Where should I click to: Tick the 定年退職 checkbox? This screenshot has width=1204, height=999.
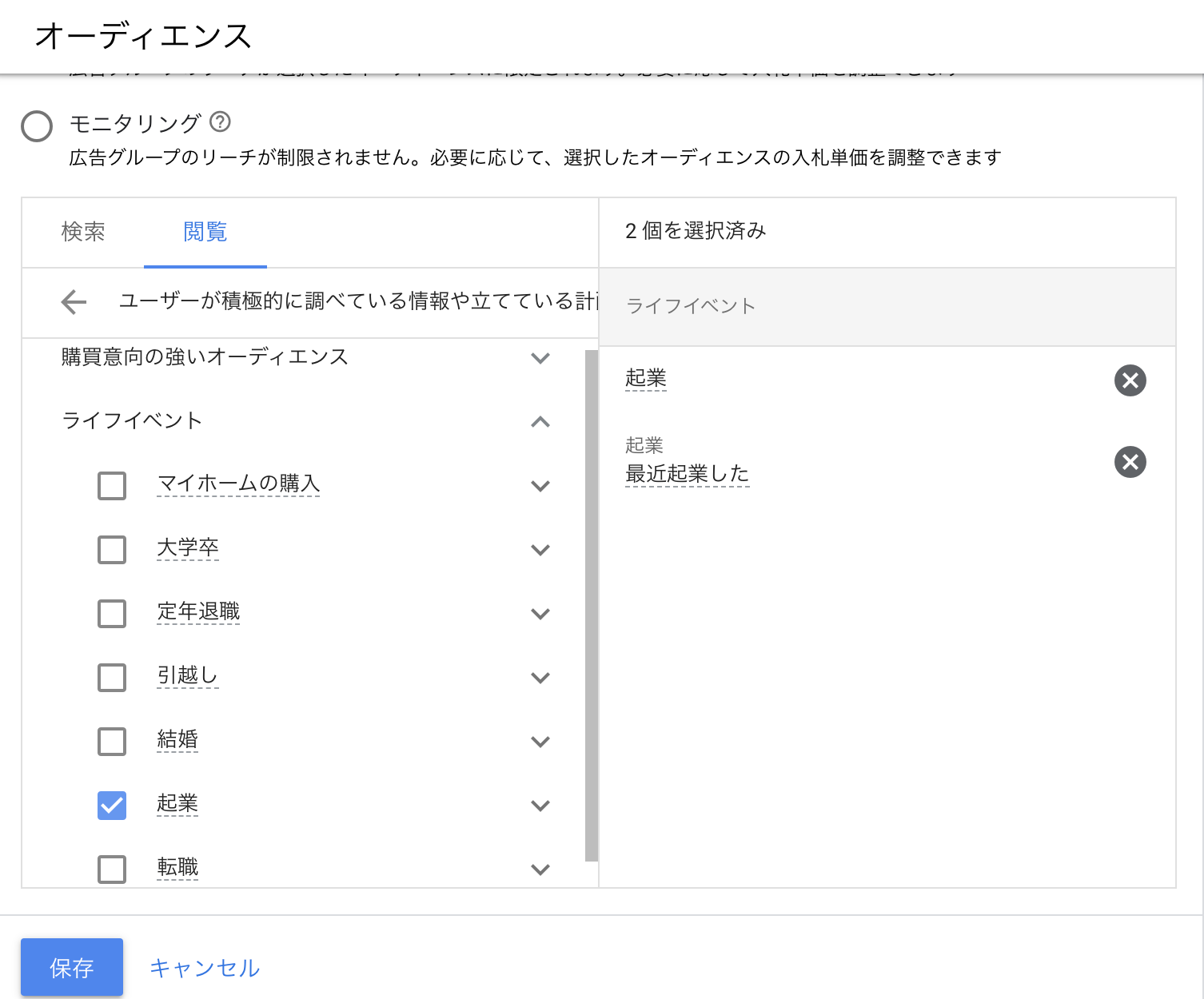click(112, 613)
